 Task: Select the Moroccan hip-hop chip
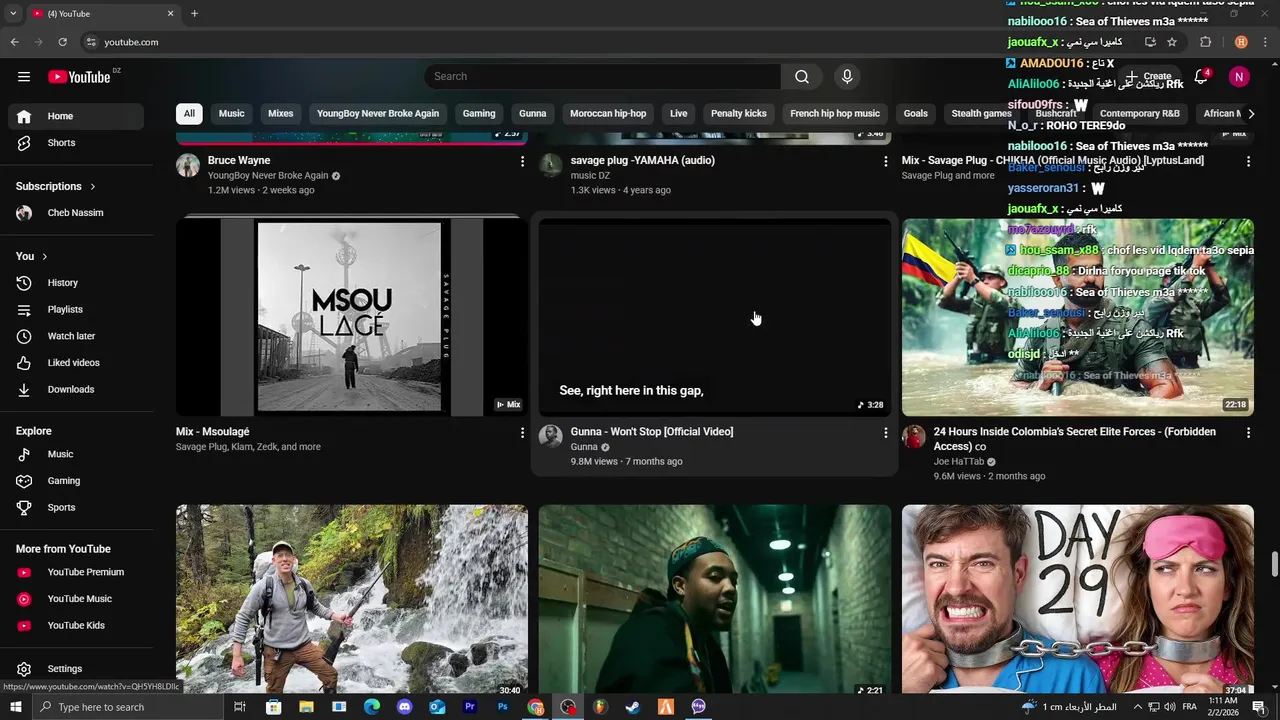[608, 114]
